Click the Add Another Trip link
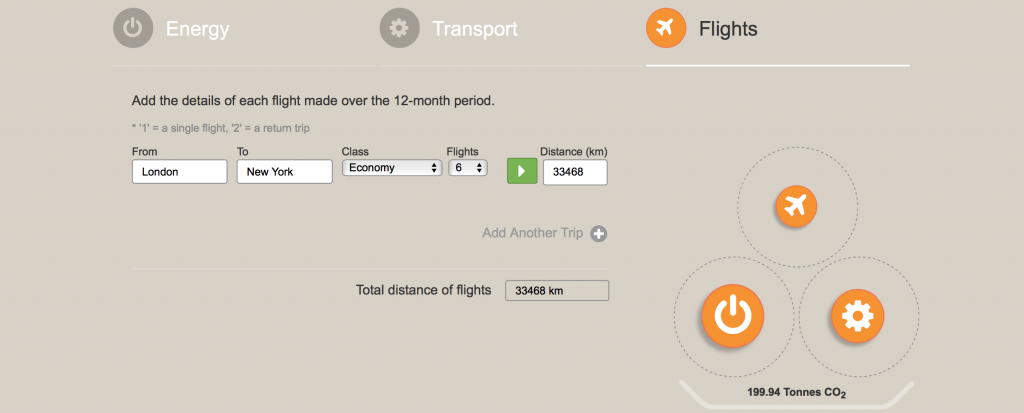Image resolution: width=1024 pixels, height=413 pixels. point(532,233)
